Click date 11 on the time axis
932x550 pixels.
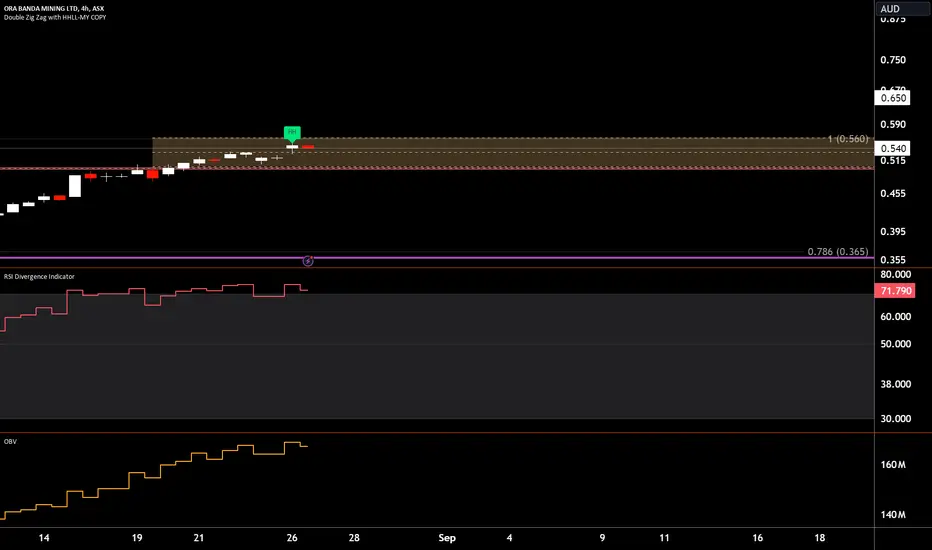pos(664,538)
